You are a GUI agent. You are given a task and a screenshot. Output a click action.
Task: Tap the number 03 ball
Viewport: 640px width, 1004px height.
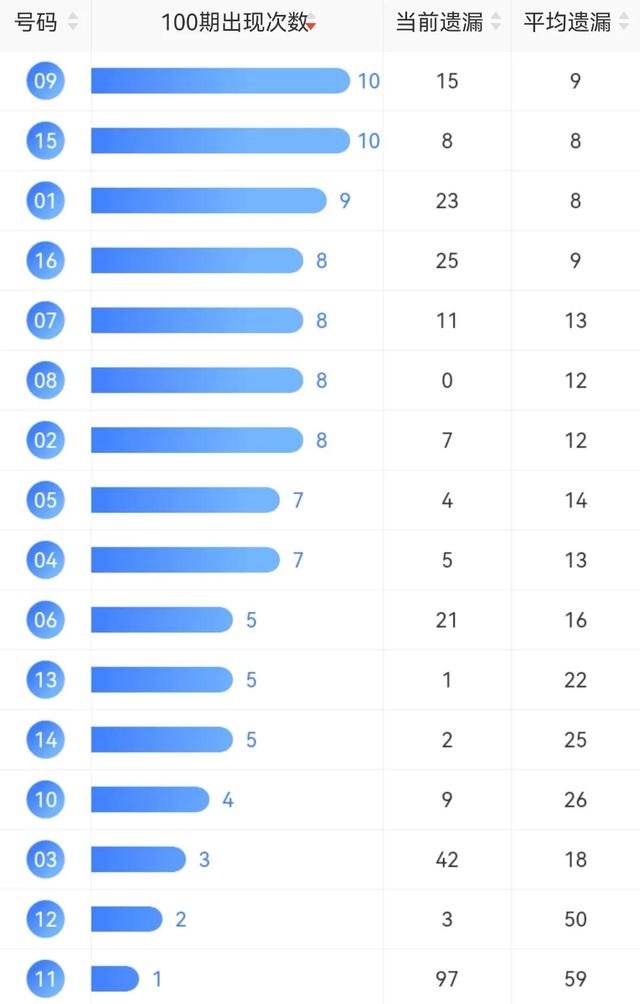point(45,859)
